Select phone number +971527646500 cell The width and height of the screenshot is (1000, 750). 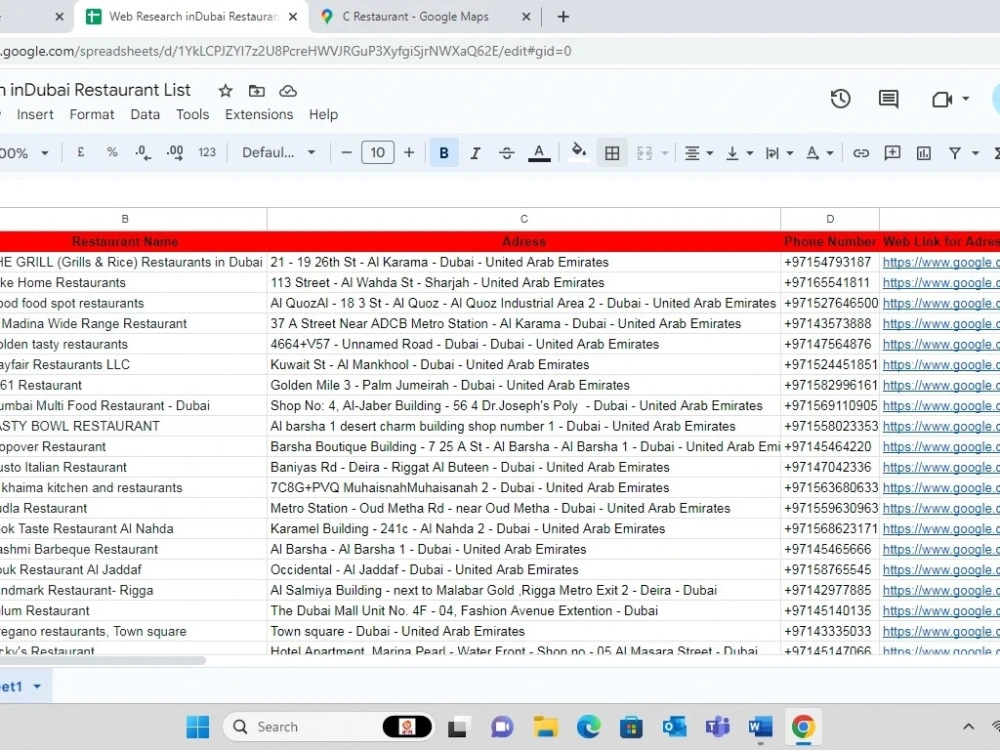tap(830, 304)
